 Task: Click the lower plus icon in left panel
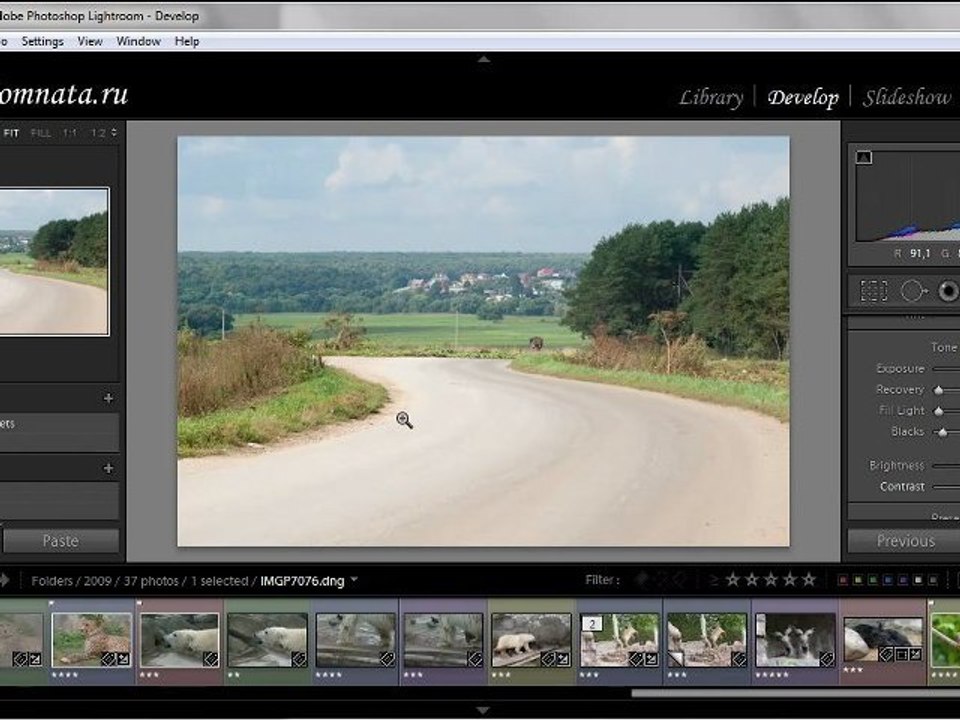click(x=108, y=468)
